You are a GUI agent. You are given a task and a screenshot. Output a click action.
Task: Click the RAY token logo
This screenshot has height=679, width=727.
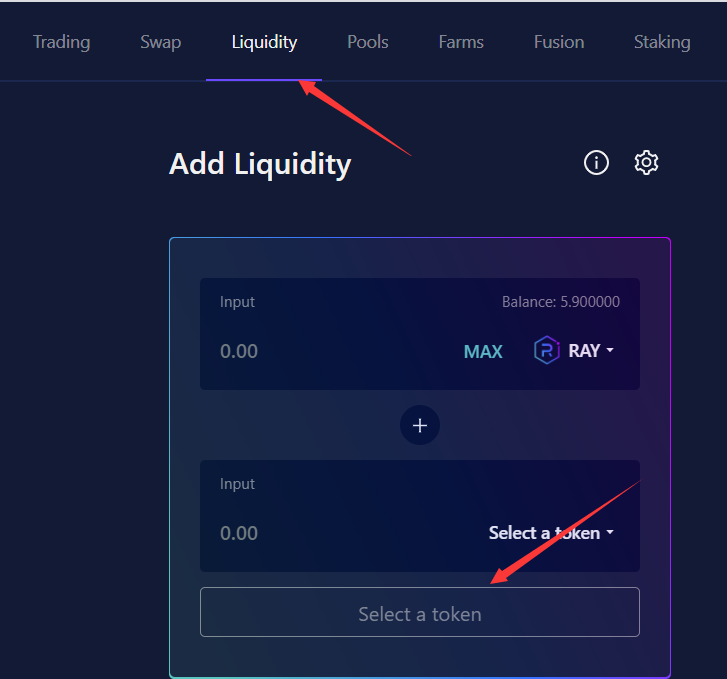pos(547,350)
